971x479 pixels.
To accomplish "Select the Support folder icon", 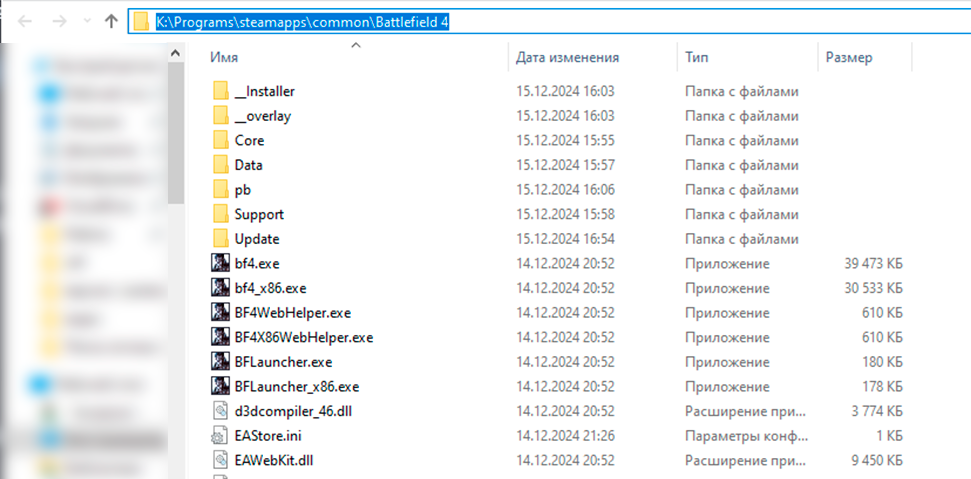I will pos(220,214).
